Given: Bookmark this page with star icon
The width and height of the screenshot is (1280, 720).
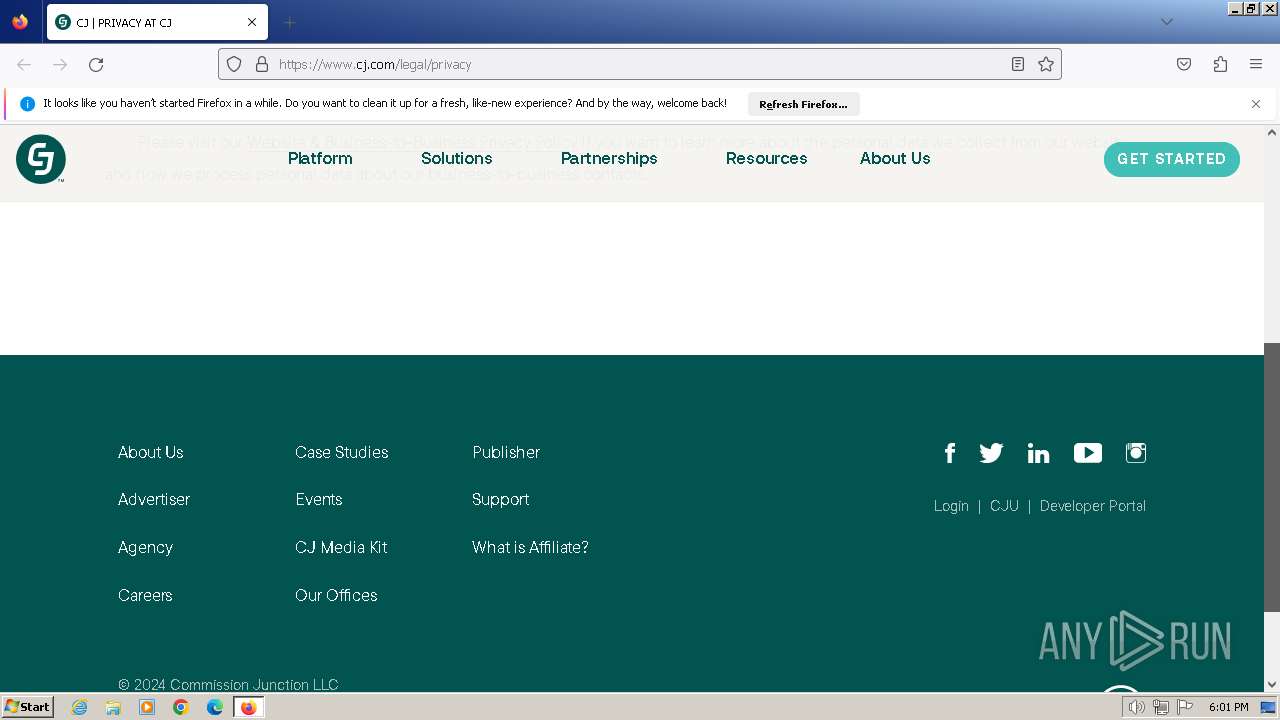Looking at the screenshot, I should [1046, 64].
